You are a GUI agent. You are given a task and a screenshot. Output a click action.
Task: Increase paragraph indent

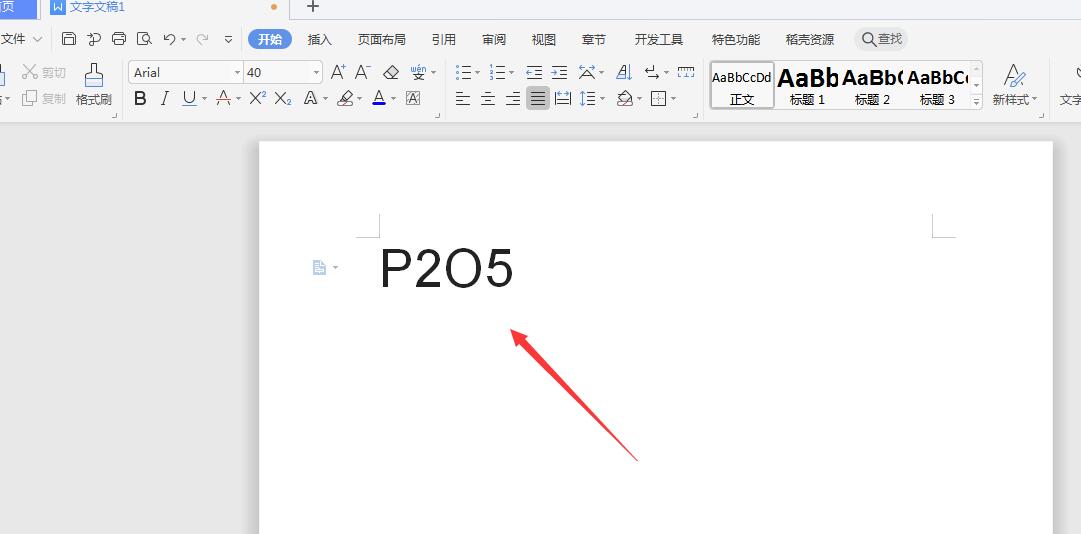click(x=559, y=72)
